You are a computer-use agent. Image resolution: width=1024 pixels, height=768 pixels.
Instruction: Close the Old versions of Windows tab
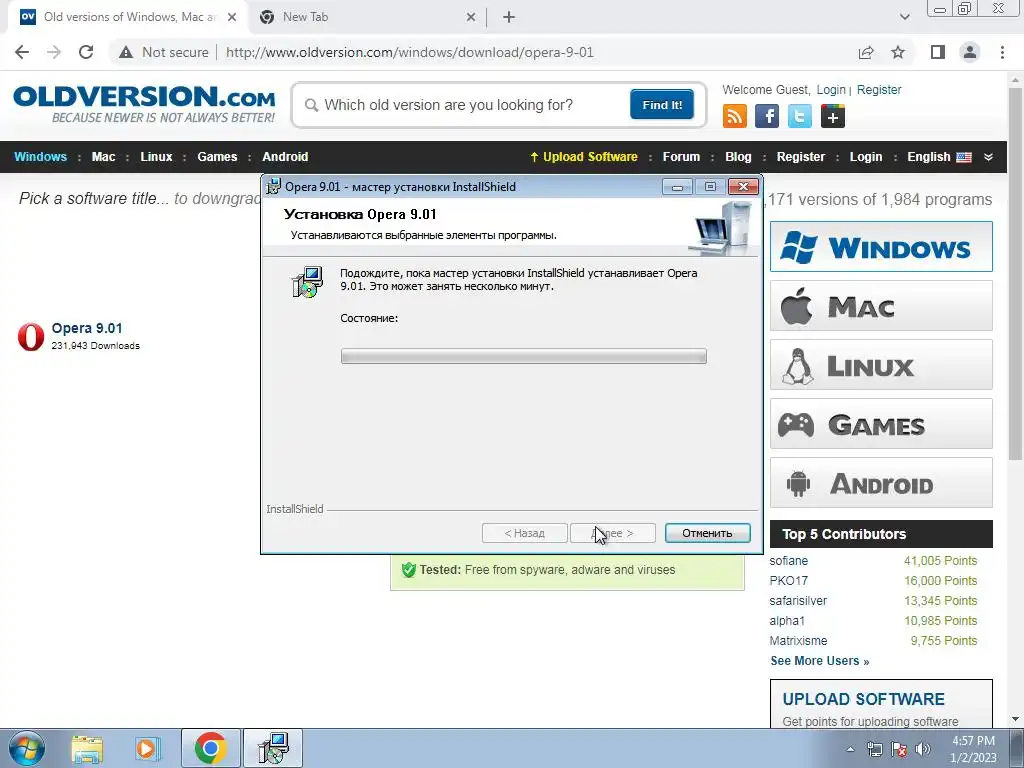point(232,17)
